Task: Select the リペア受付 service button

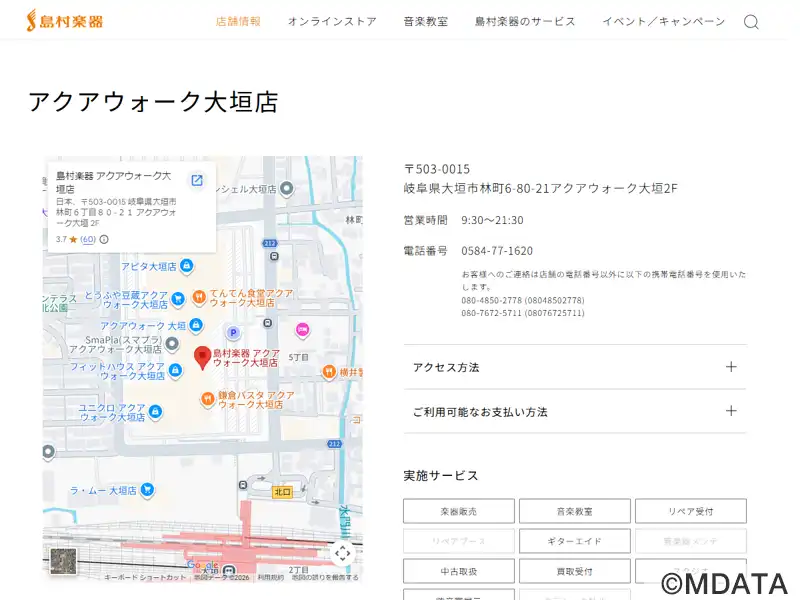Action: (x=690, y=511)
